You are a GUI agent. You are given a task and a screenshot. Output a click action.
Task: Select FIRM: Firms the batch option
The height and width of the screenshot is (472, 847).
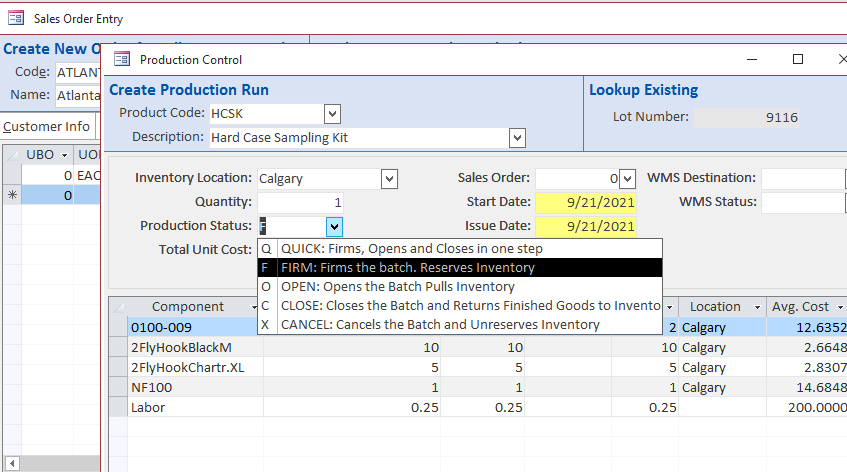(x=407, y=268)
